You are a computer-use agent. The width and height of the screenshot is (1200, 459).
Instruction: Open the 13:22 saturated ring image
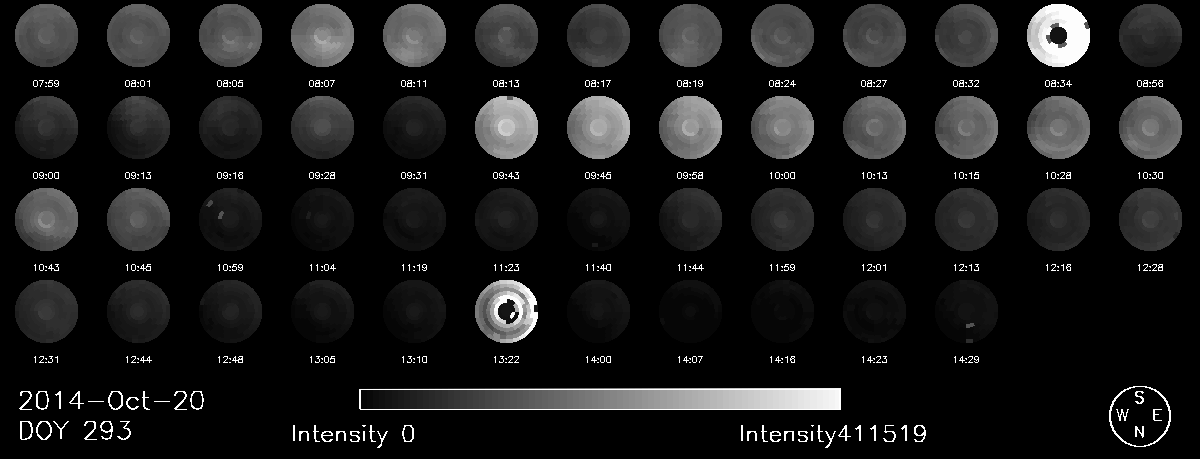pos(507,311)
